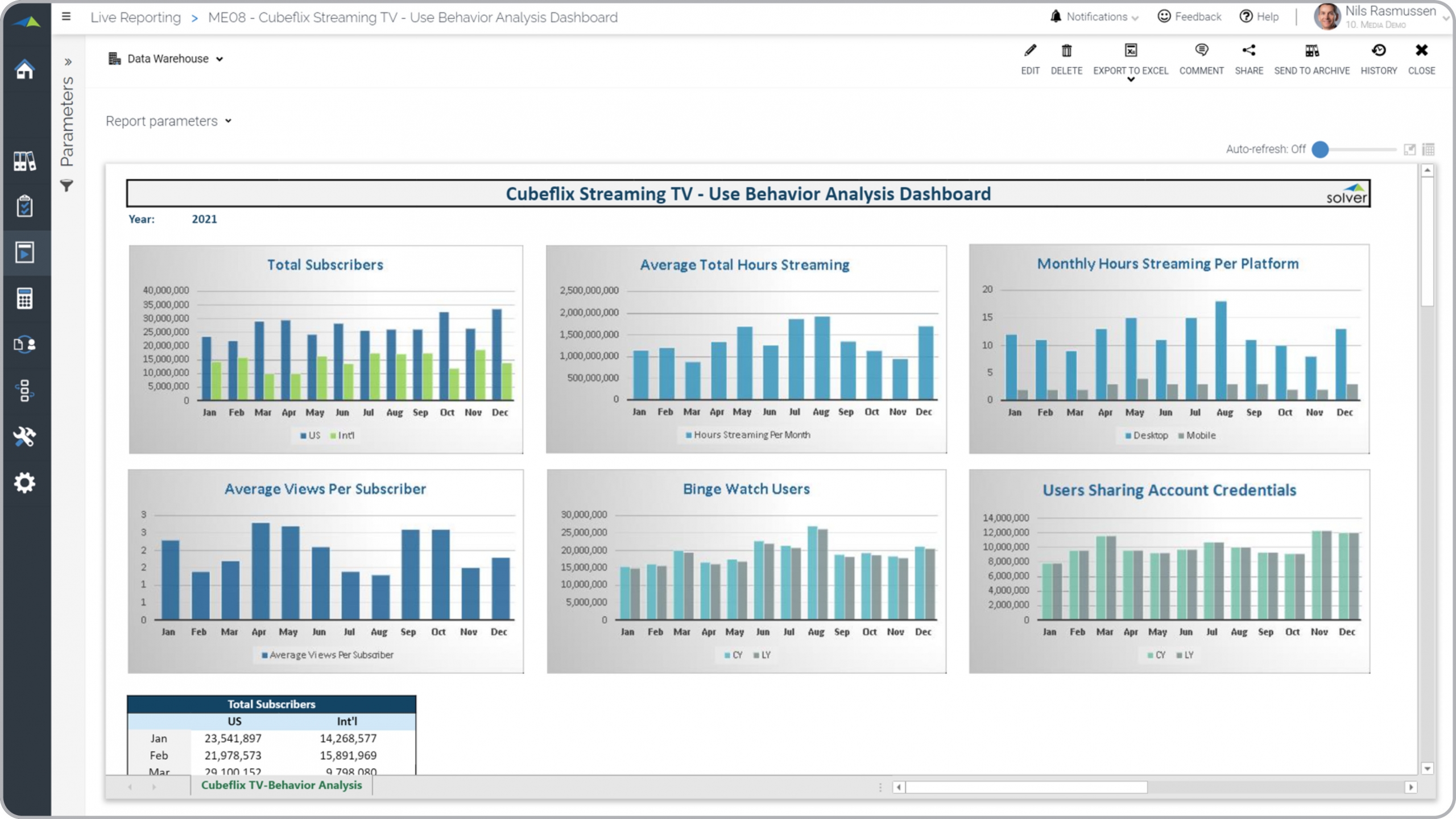Click the grid view icon near auto-refresh
The height and width of the screenshot is (819, 1456).
coord(1428,149)
